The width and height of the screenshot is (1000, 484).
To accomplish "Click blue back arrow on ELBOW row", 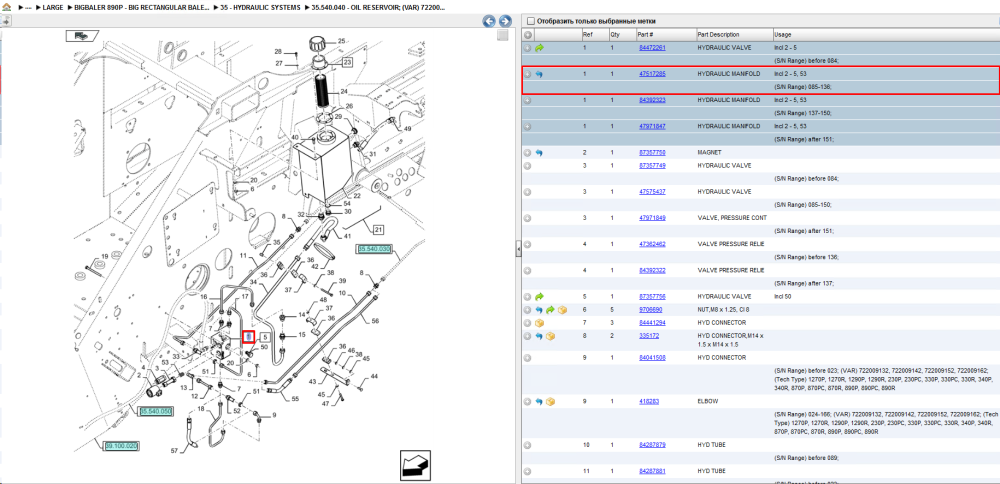I will click(539, 402).
